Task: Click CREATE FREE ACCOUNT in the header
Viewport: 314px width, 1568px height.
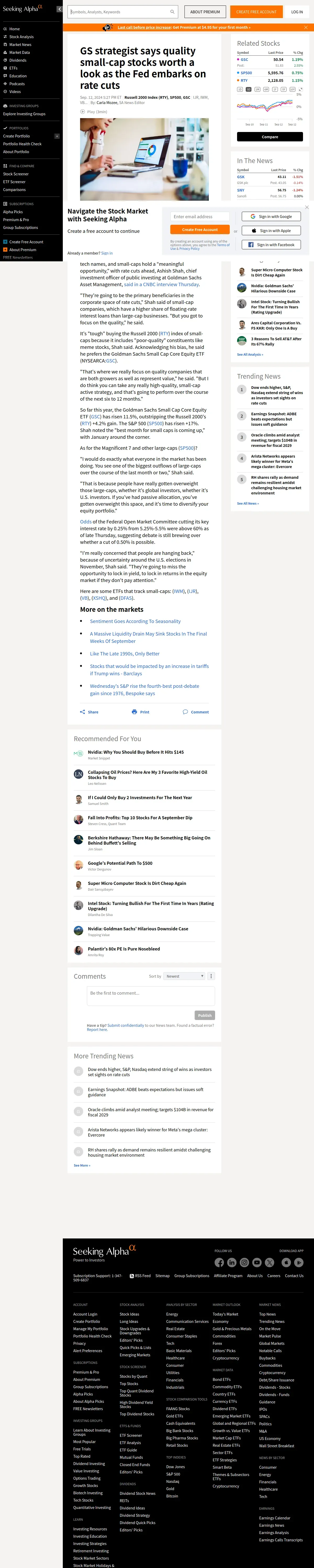Action: [256, 11]
